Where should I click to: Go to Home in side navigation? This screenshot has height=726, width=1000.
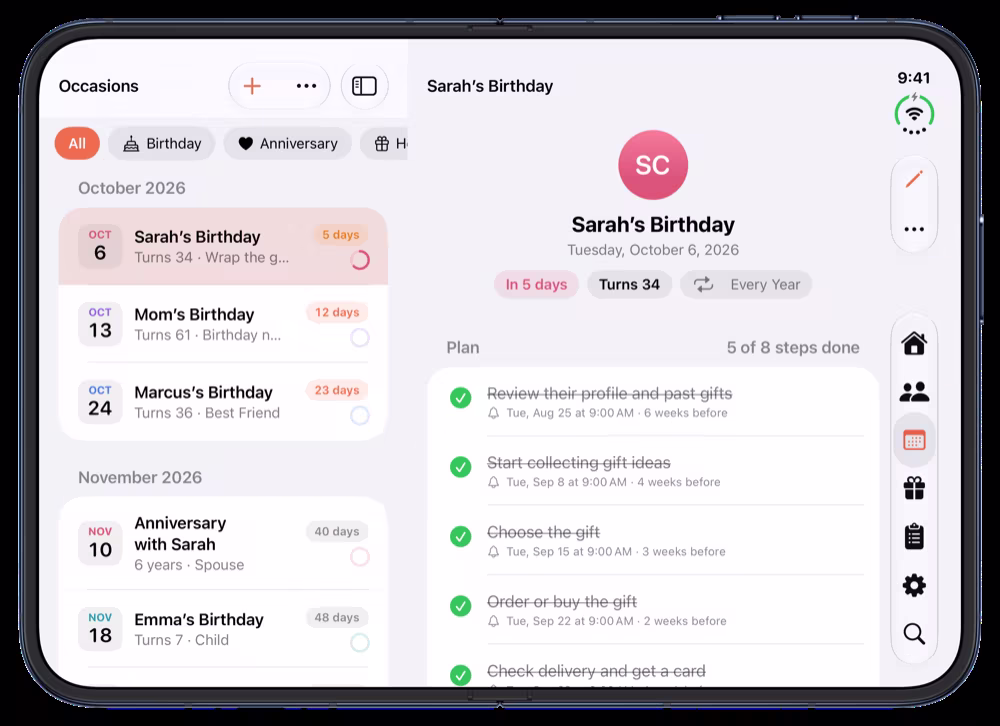click(914, 343)
